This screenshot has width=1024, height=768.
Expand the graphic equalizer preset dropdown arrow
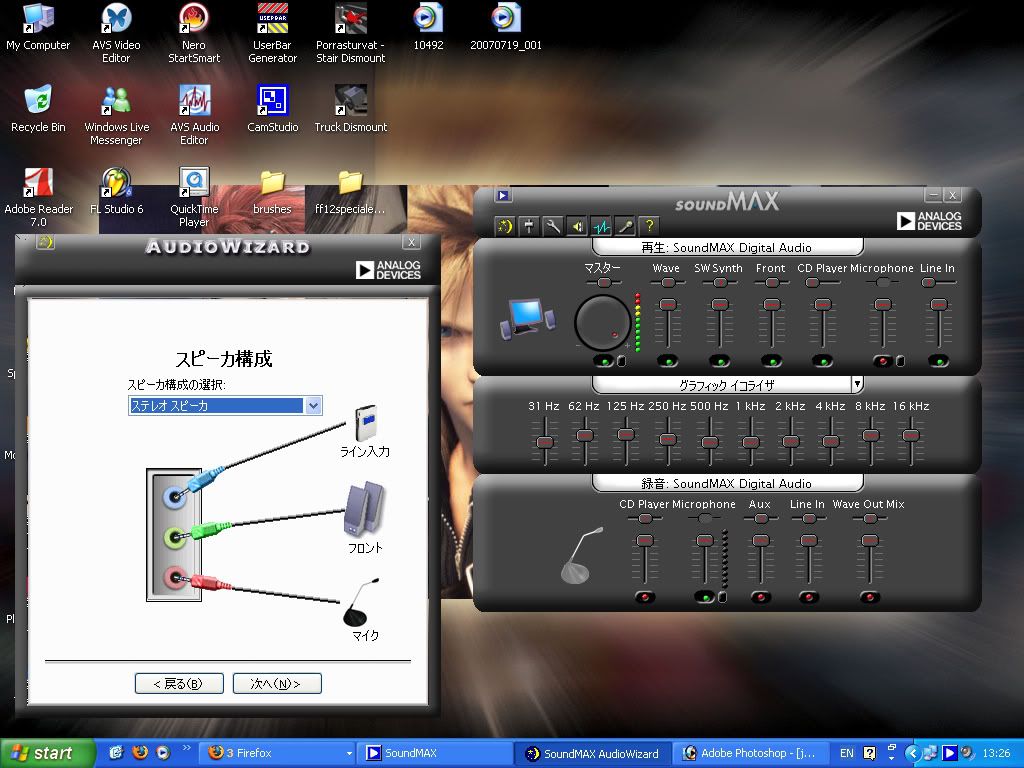pos(857,384)
